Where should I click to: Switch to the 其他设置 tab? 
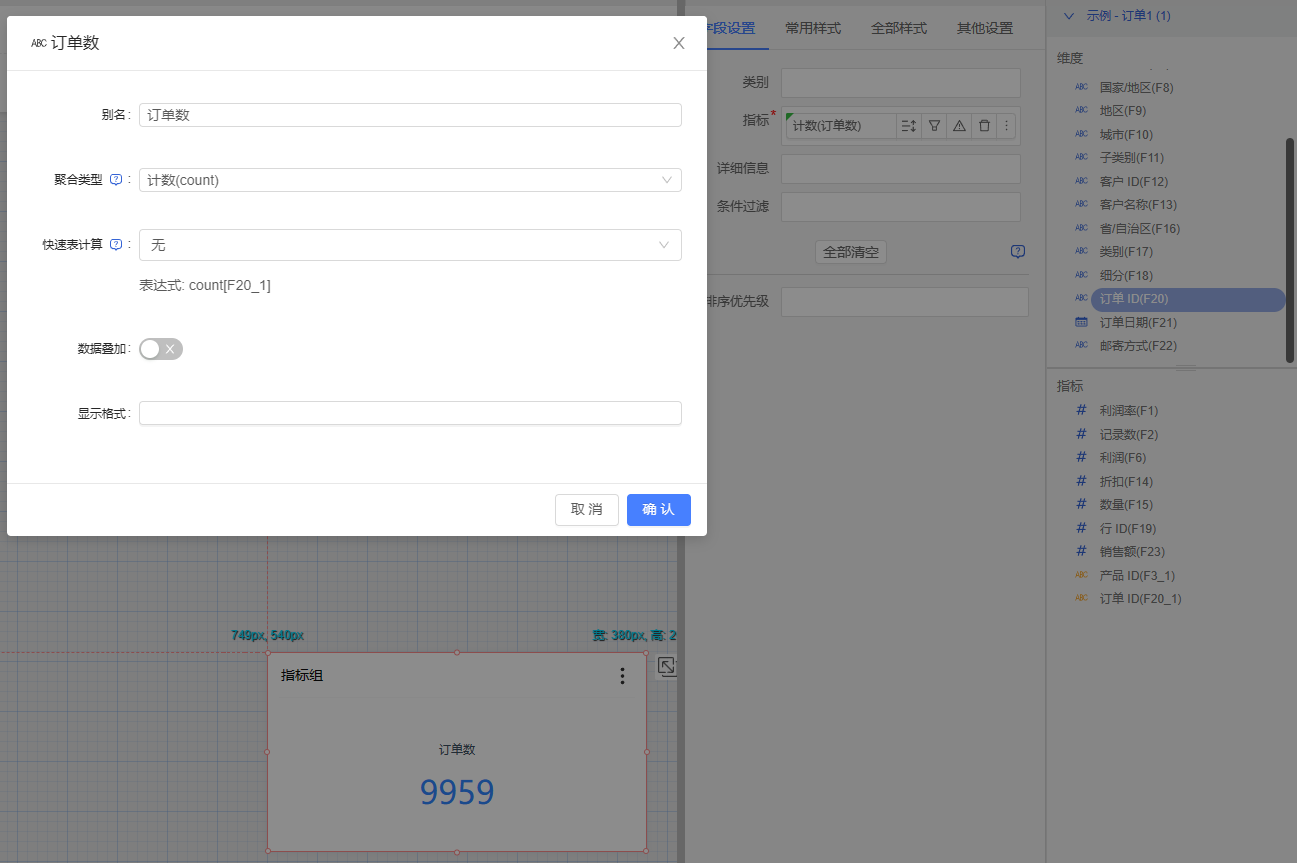click(x=985, y=28)
